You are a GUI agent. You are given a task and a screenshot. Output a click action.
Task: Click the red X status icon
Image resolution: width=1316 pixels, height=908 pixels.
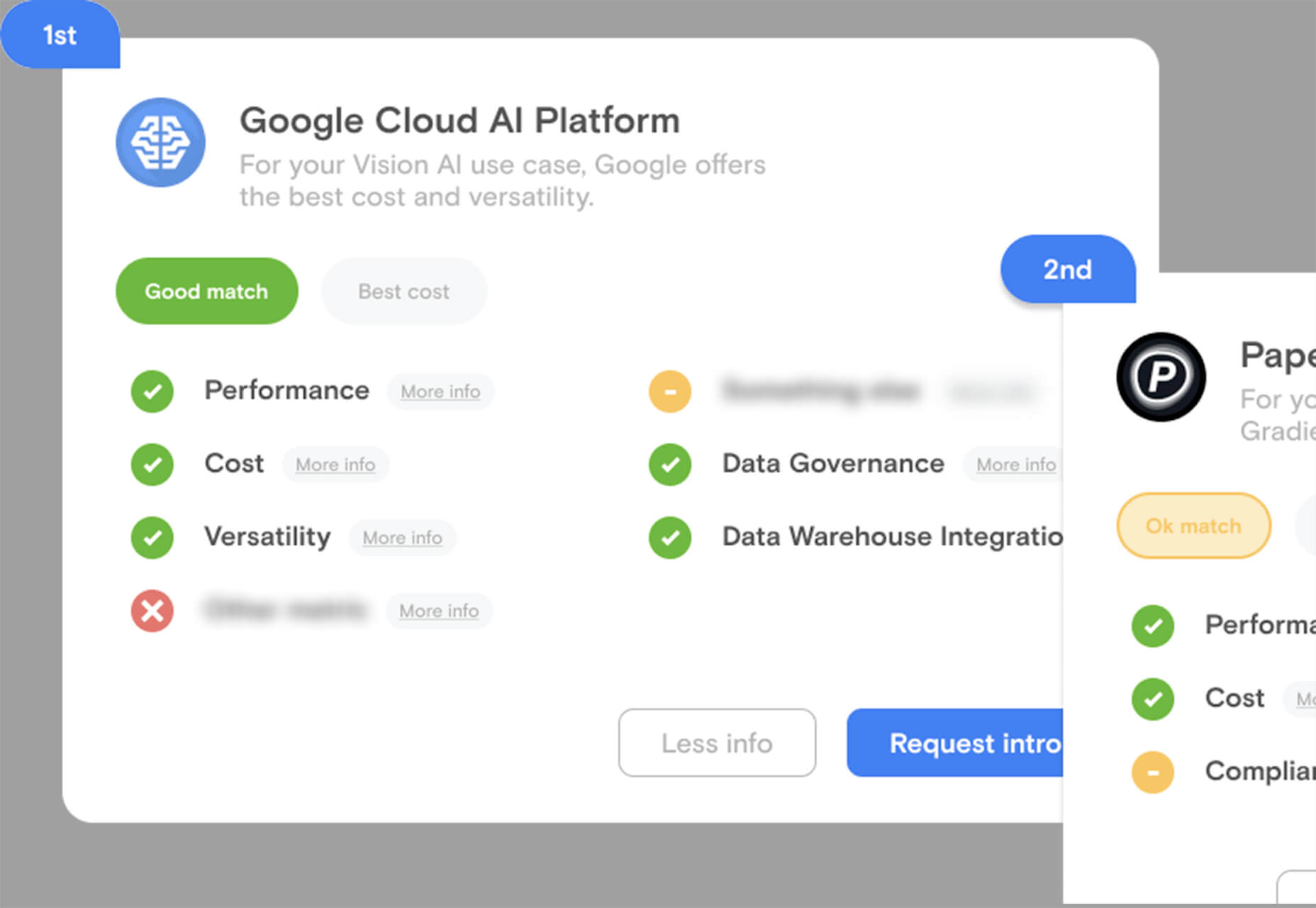[x=152, y=611]
